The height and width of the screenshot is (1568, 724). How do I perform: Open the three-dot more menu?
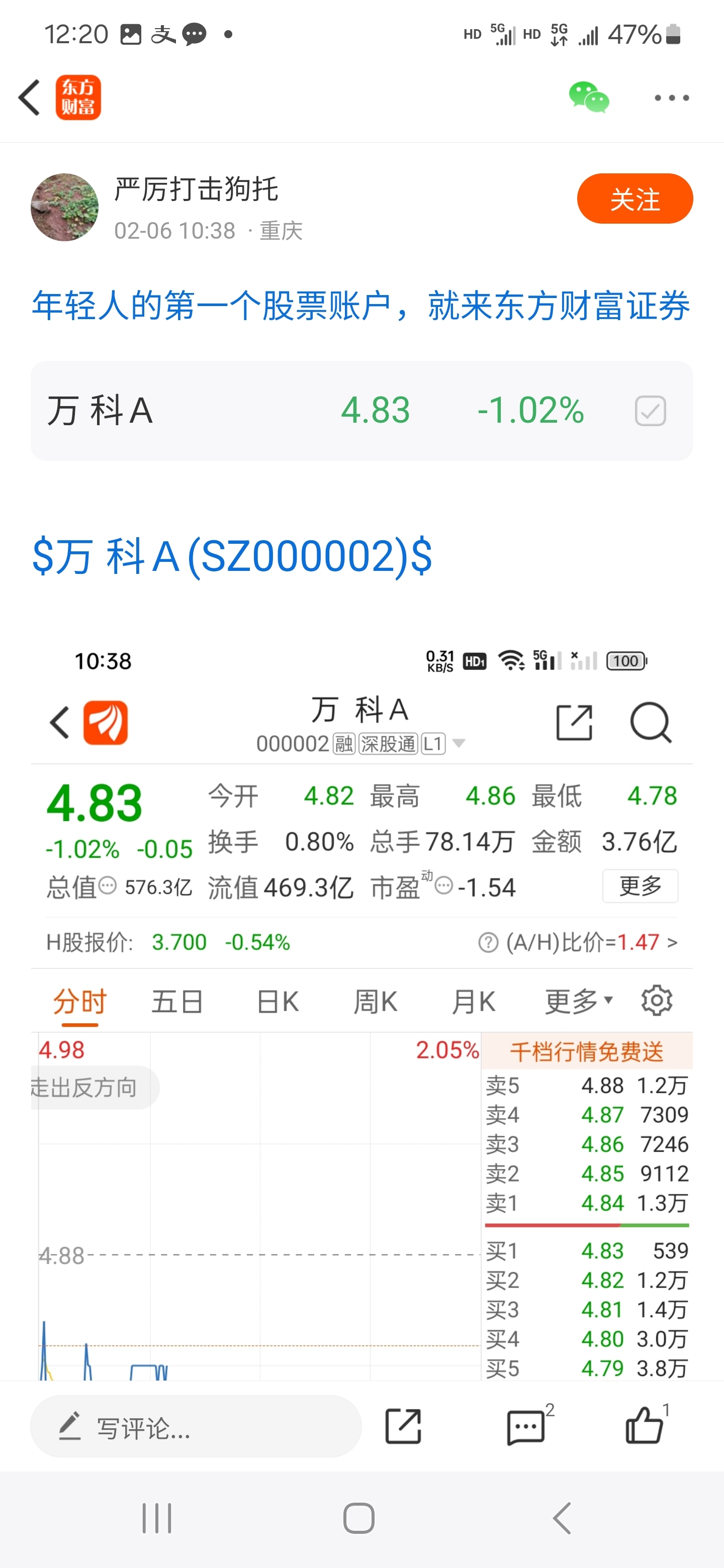[x=672, y=97]
